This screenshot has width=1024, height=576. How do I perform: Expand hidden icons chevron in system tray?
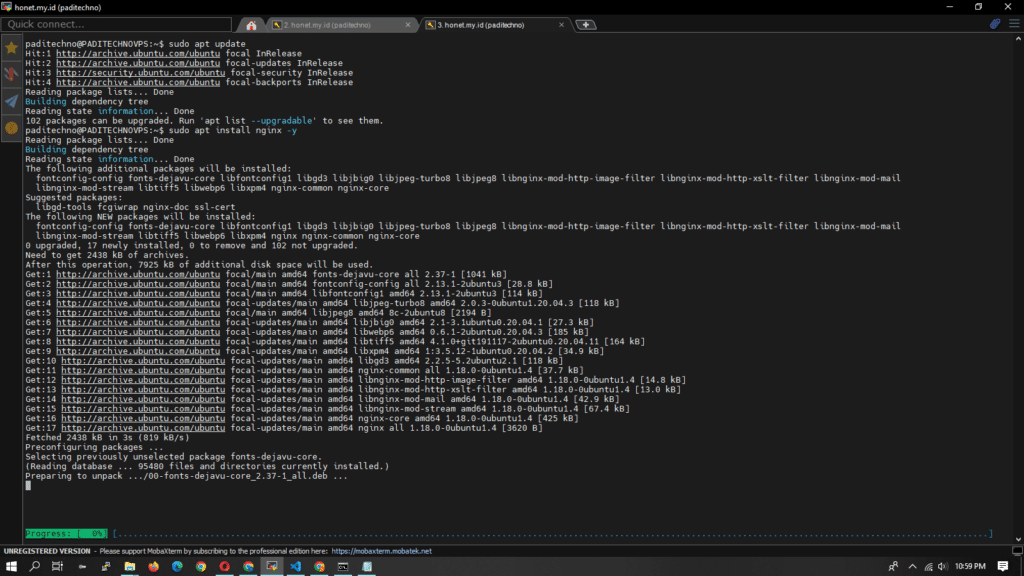click(912, 566)
